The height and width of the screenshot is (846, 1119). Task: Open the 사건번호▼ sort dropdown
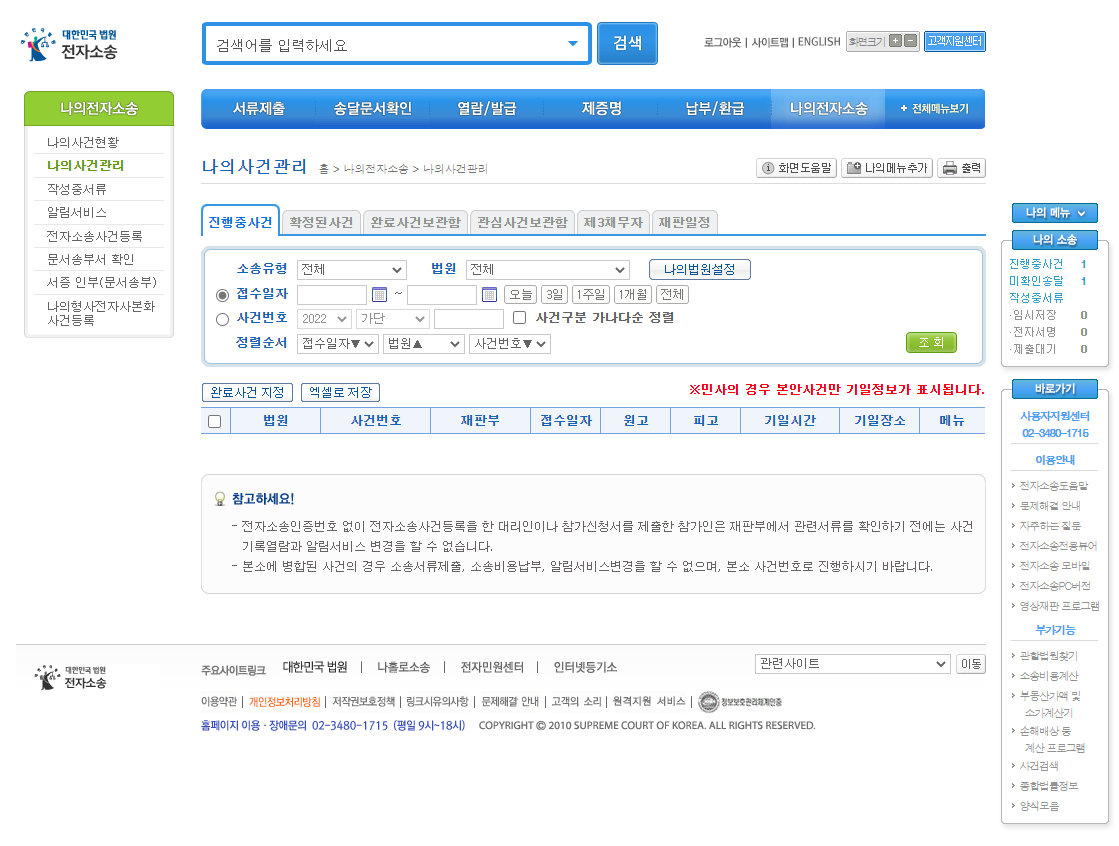pos(510,343)
